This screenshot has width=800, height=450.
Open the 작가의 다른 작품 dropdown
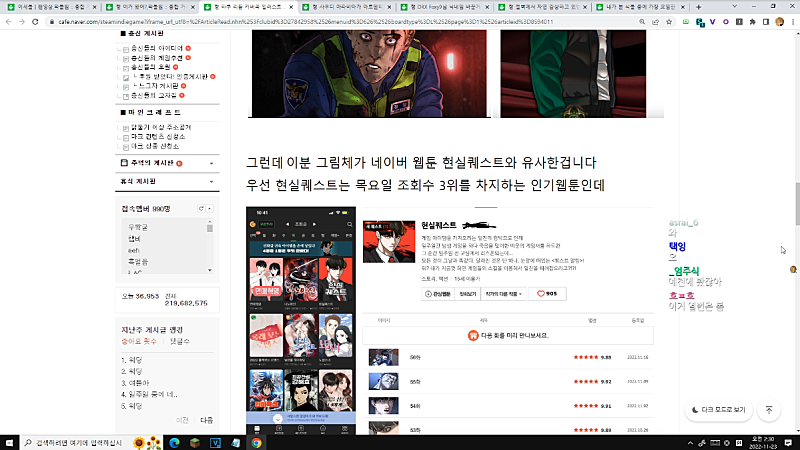coord(504,294)
